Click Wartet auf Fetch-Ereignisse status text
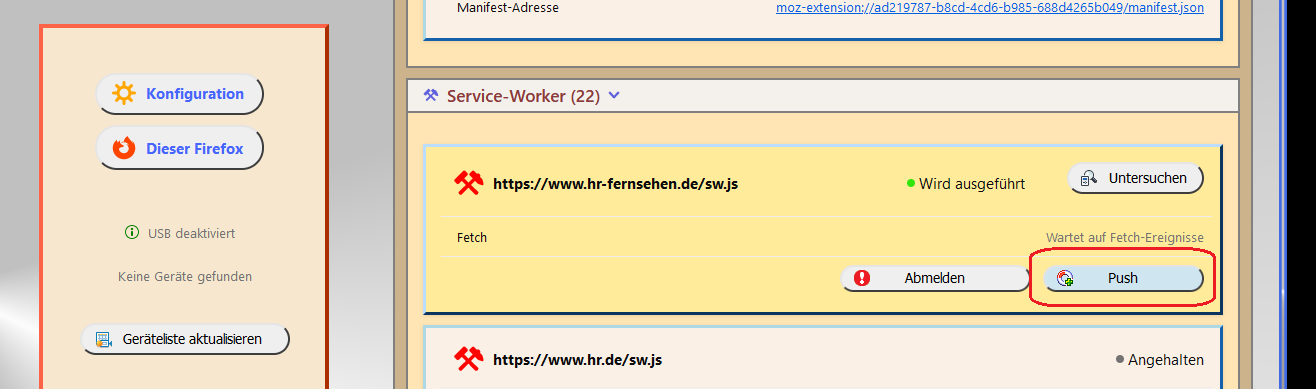1316x389 pixels. [x=1125, y=237]
